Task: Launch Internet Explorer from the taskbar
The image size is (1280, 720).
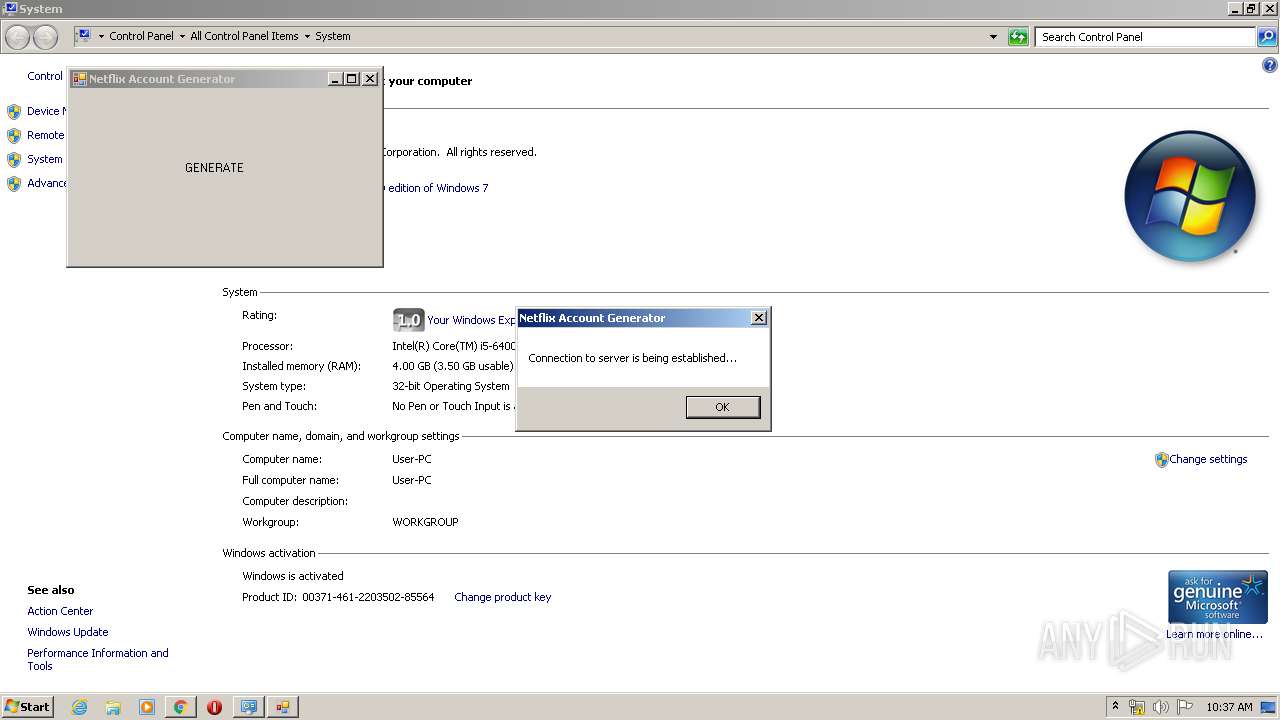Action: (79, 707)
